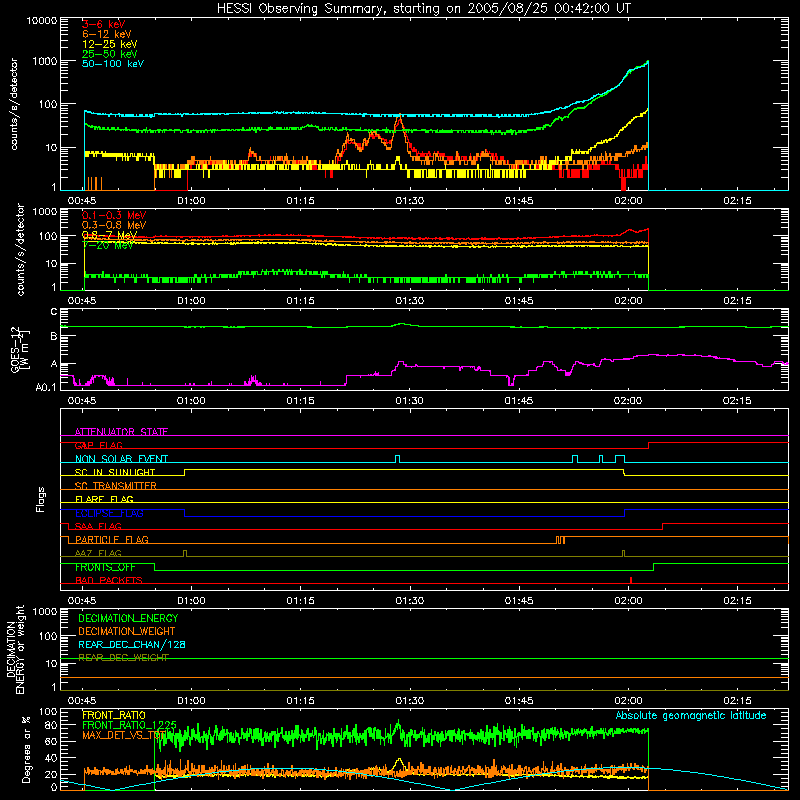Click the MAX_DET_VS_TOT legend label

coord(124,735)
